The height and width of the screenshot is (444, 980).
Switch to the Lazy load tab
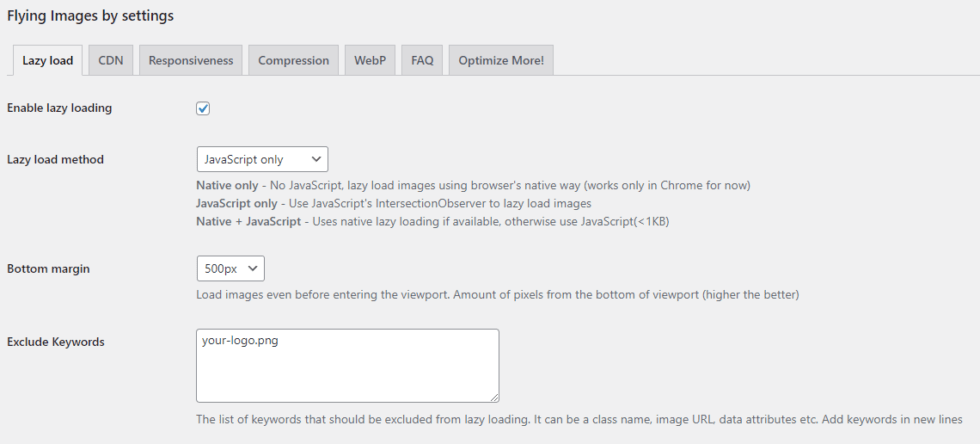(47, 60)
